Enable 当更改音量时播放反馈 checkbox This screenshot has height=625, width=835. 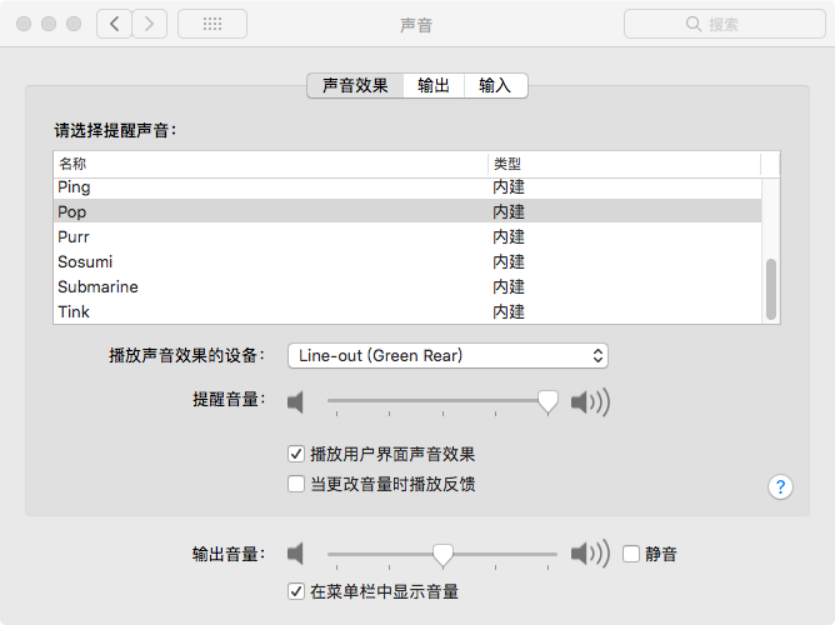click(296, 484)
